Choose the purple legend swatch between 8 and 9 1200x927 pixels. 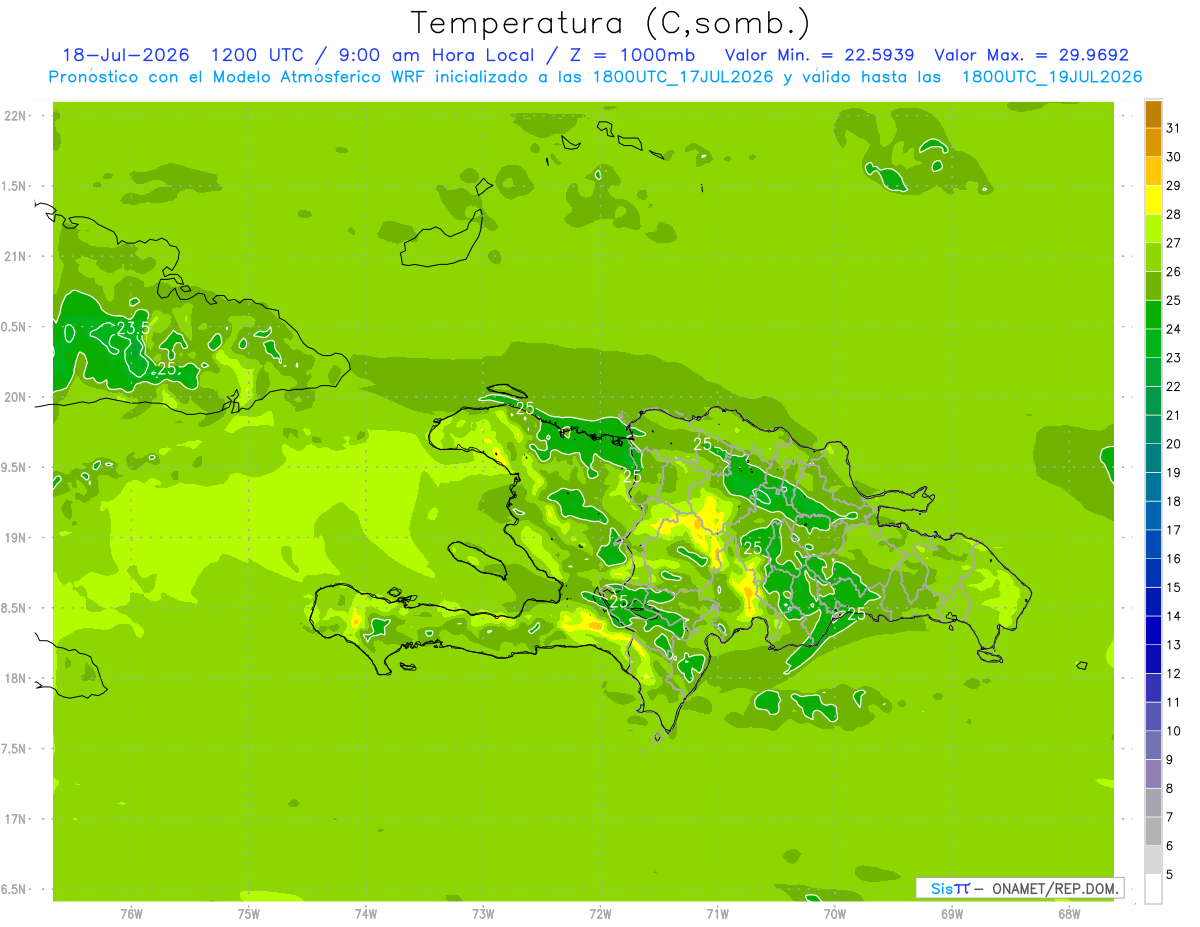tap(1153, 774)
